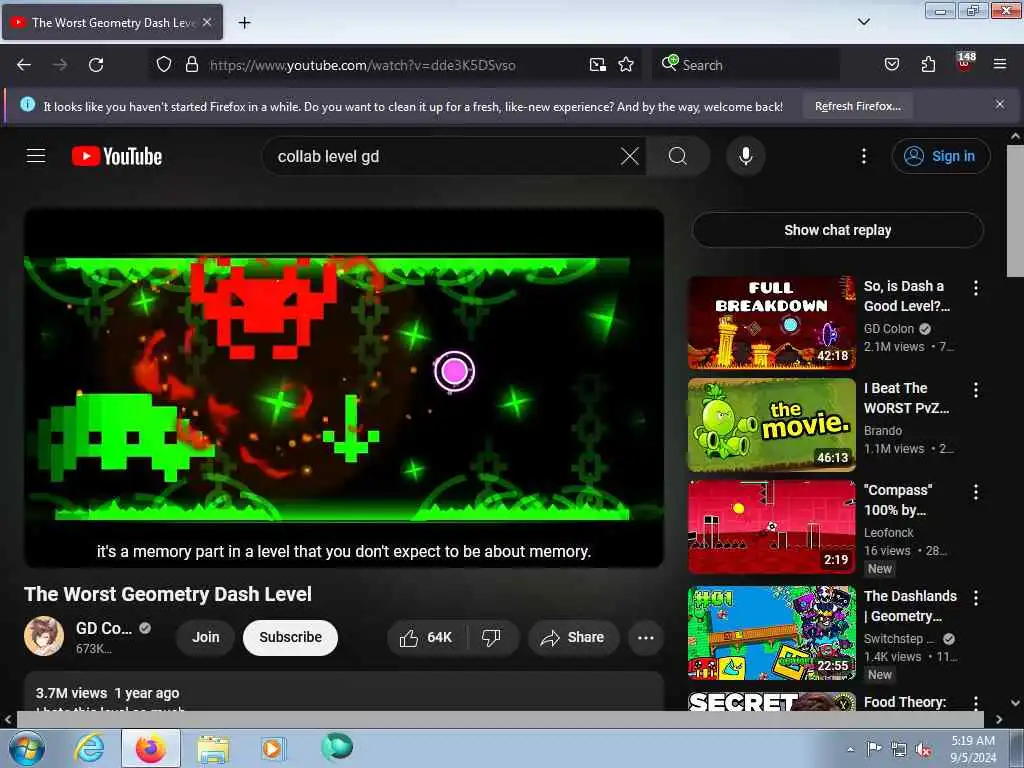Viewport: 1024px width, 768px height.
Task: Click the vertical page scrollbar
Action: point(1015,210)
